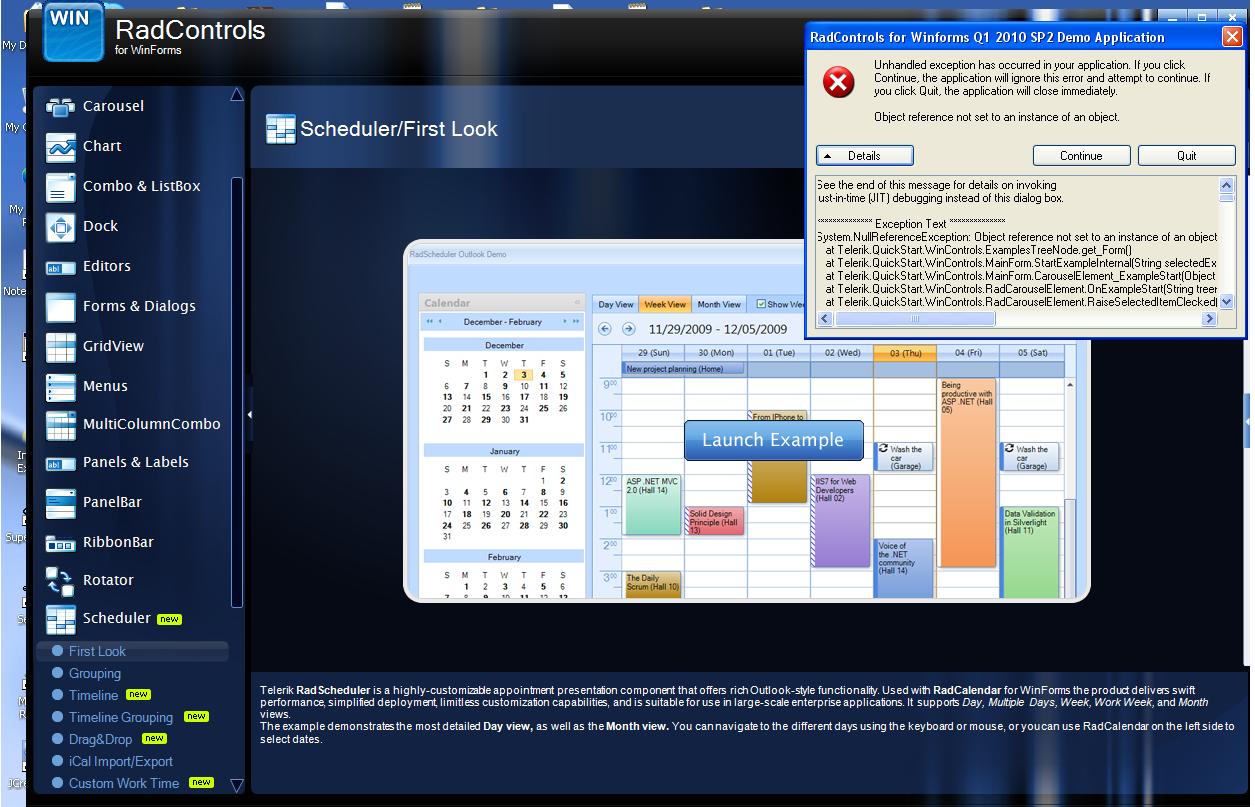1255x807 pixels.
Task: Click the exception horizontal scrollbar thumb
Action: coord(915,319)
